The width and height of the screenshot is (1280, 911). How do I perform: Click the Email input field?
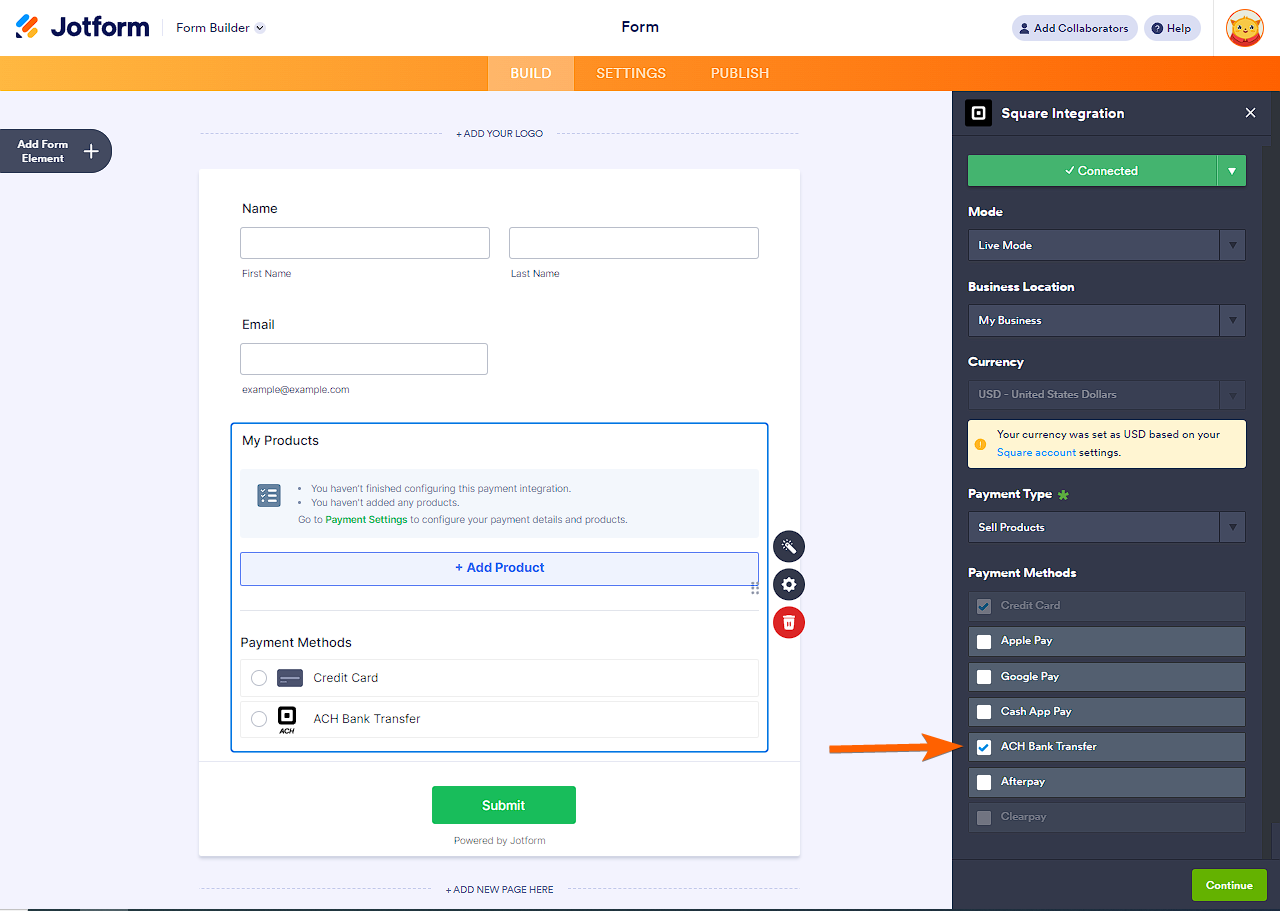point(364,359)
